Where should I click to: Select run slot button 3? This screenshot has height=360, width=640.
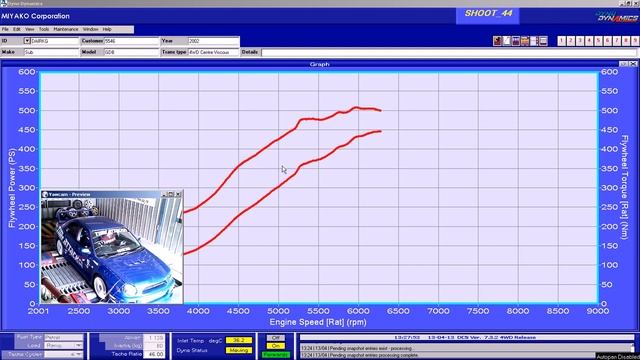(580, 41)
